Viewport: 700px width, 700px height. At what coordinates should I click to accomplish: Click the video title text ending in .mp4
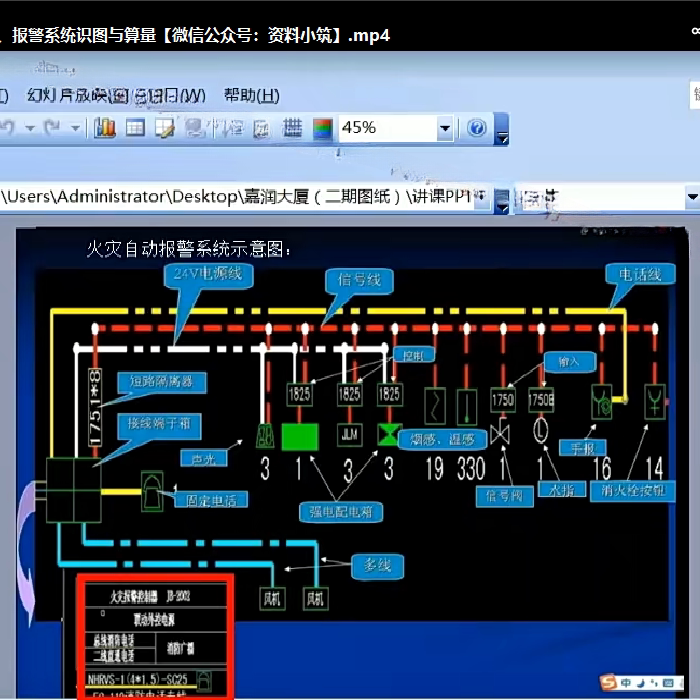tap(201, 35)
